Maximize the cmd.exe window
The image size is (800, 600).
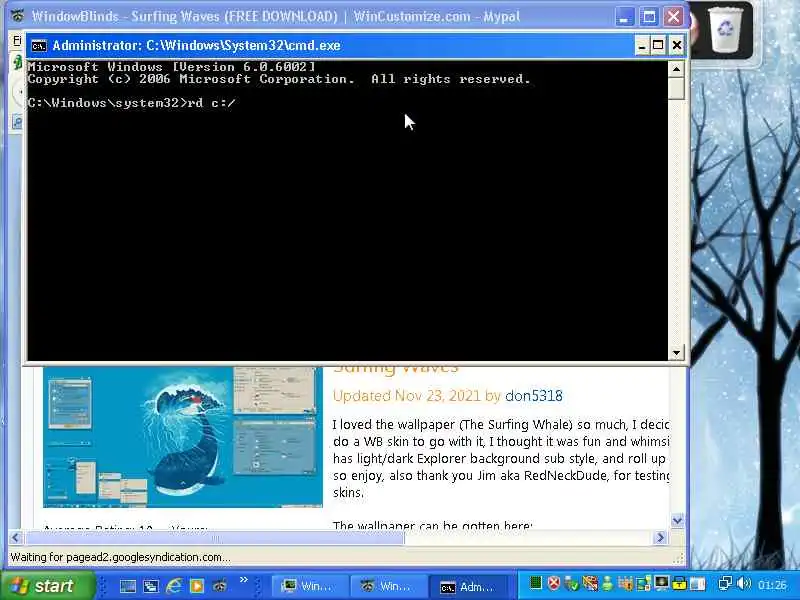pyautogui.click(x=659, y=45)
